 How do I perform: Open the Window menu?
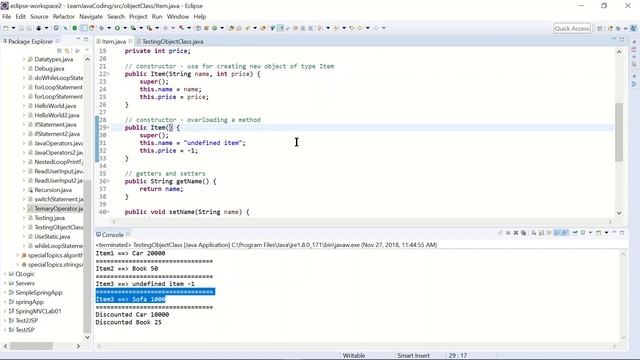click(178, 17)
